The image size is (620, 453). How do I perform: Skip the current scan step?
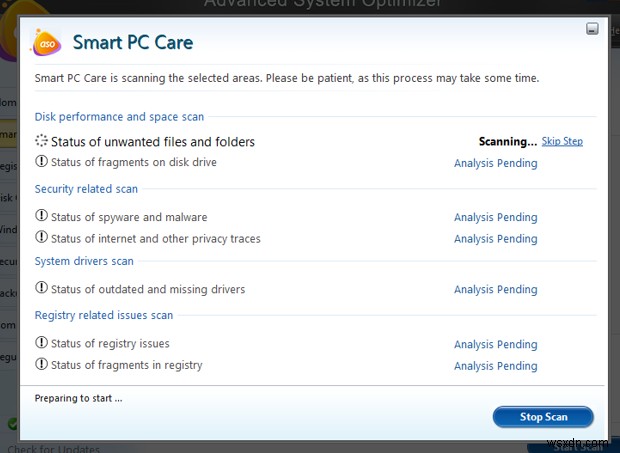562,142
